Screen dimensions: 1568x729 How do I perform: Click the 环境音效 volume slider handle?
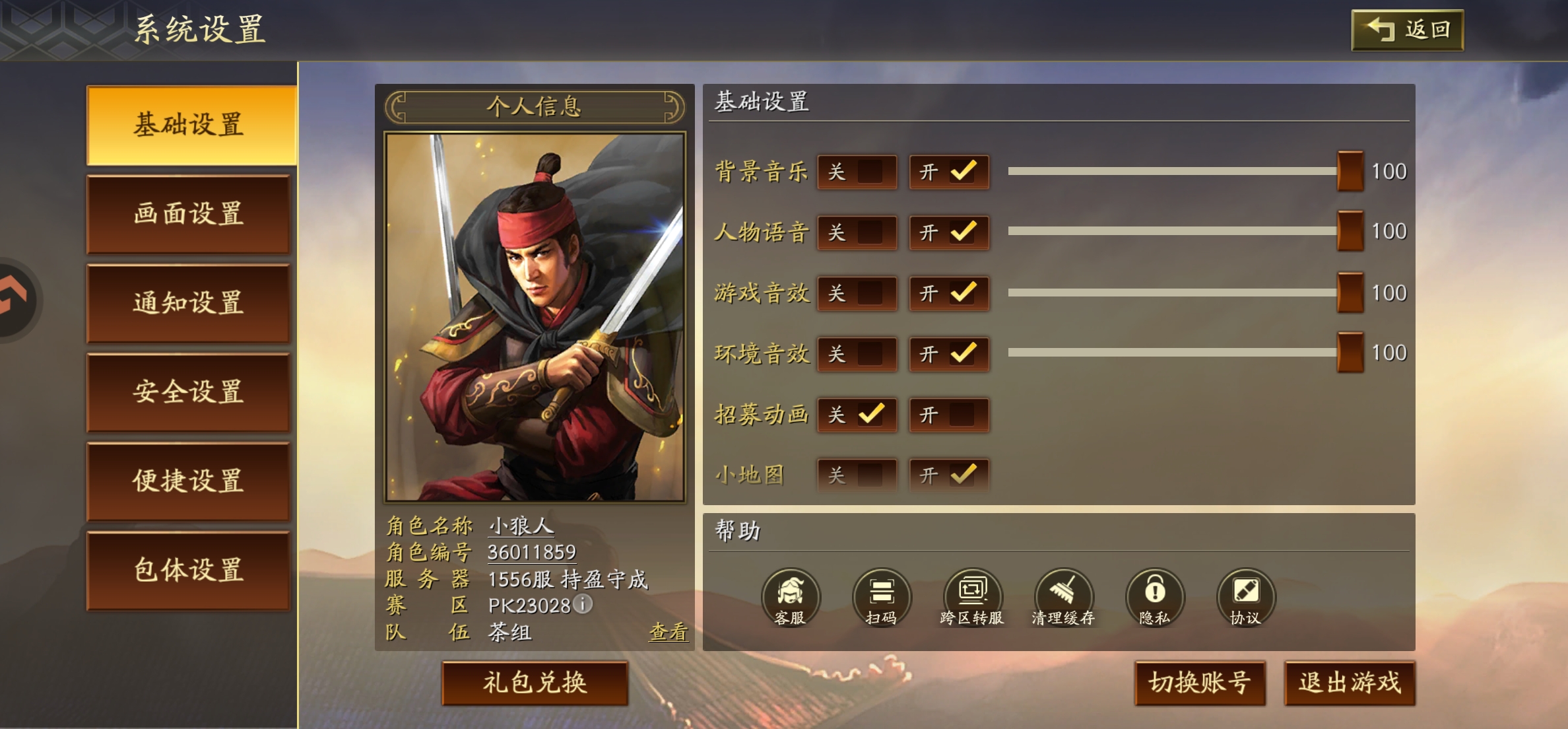point(1350,353)
